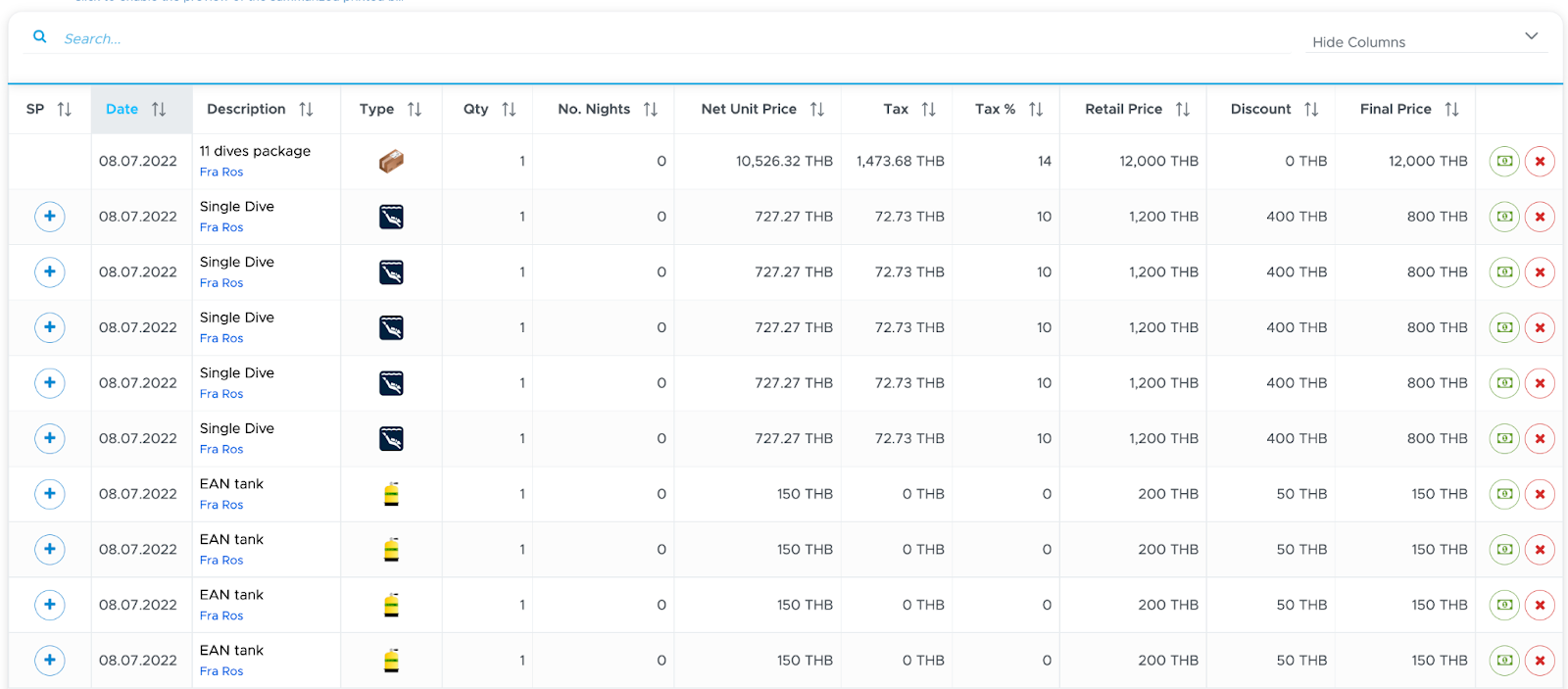Screen dimensions: 1568x689
Task: Click green cash icon on 11 dives package row
Action: click(1504, 161)
